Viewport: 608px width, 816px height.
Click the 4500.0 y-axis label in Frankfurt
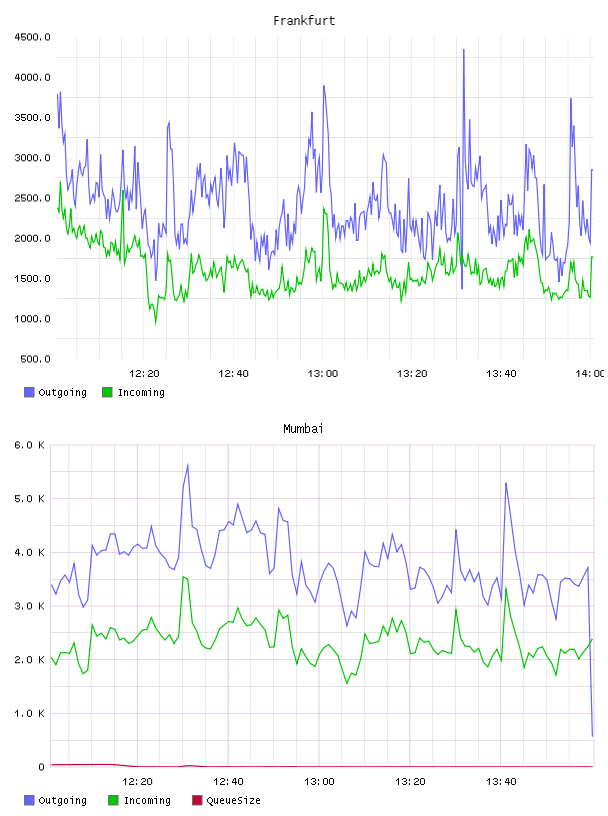click(32, 37)
